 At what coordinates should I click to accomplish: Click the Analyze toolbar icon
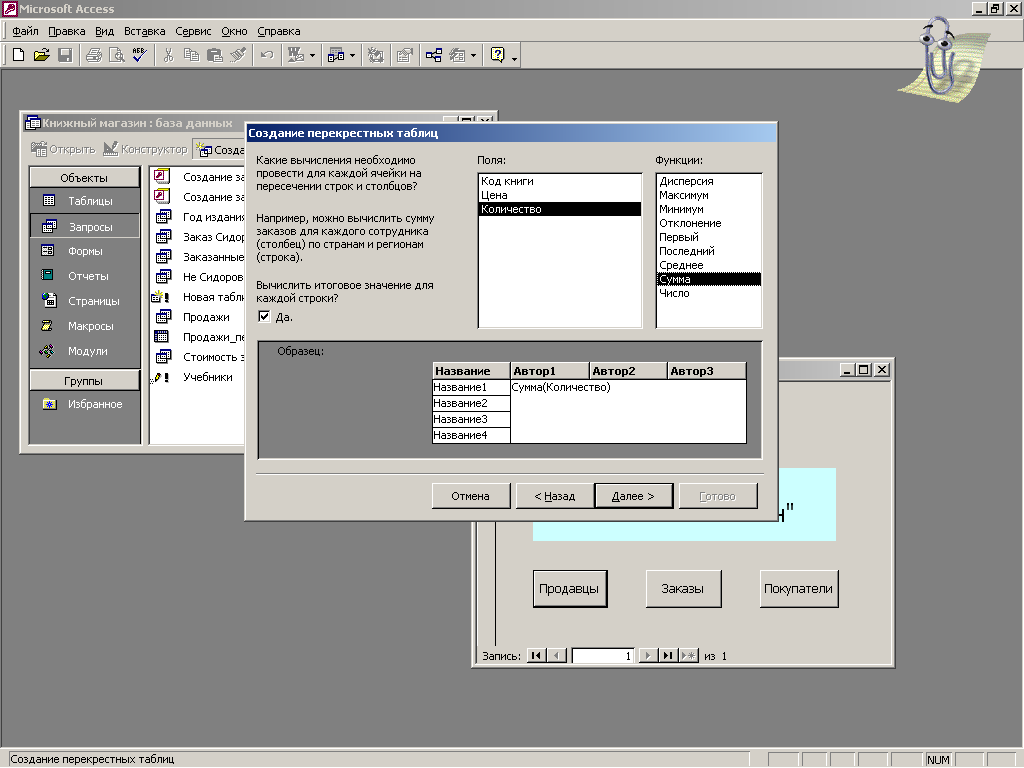[336, 56]
